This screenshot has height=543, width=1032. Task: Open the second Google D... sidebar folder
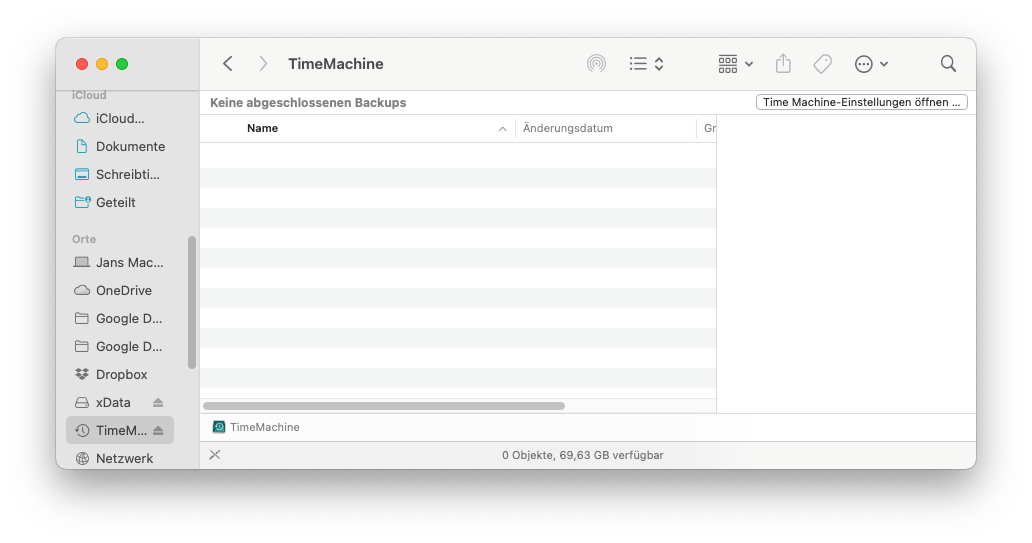120,346
